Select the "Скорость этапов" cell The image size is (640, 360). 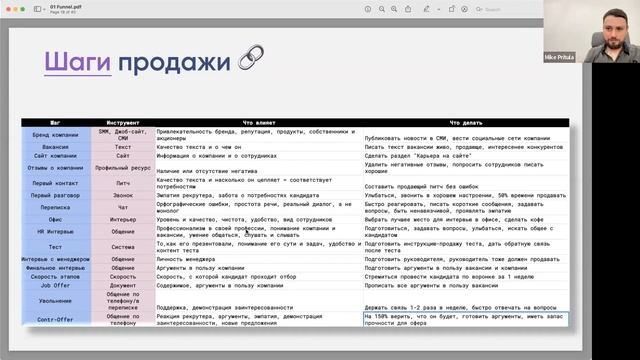[56, 277]
